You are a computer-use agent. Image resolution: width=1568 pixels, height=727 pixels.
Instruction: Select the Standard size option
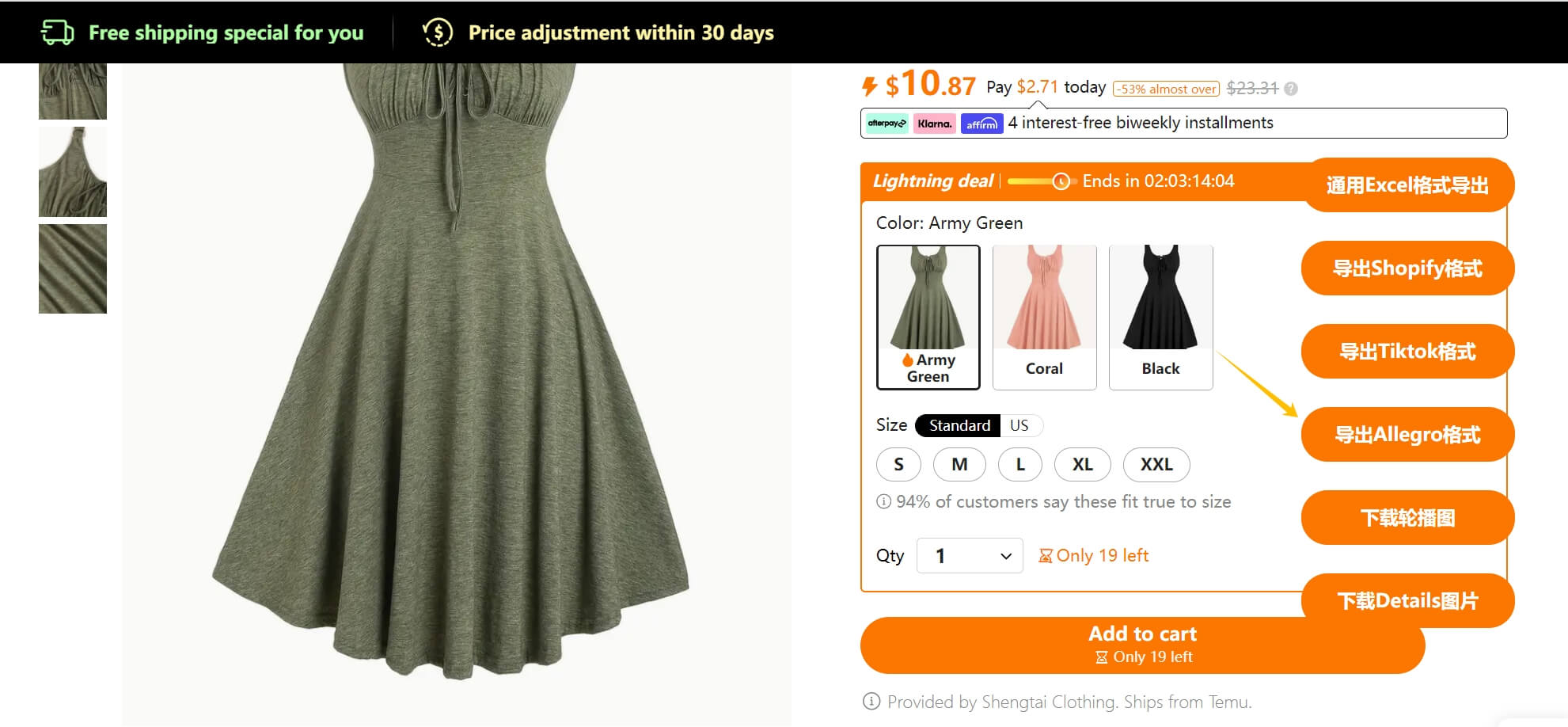pyautogui.click(x=959, y=425)
